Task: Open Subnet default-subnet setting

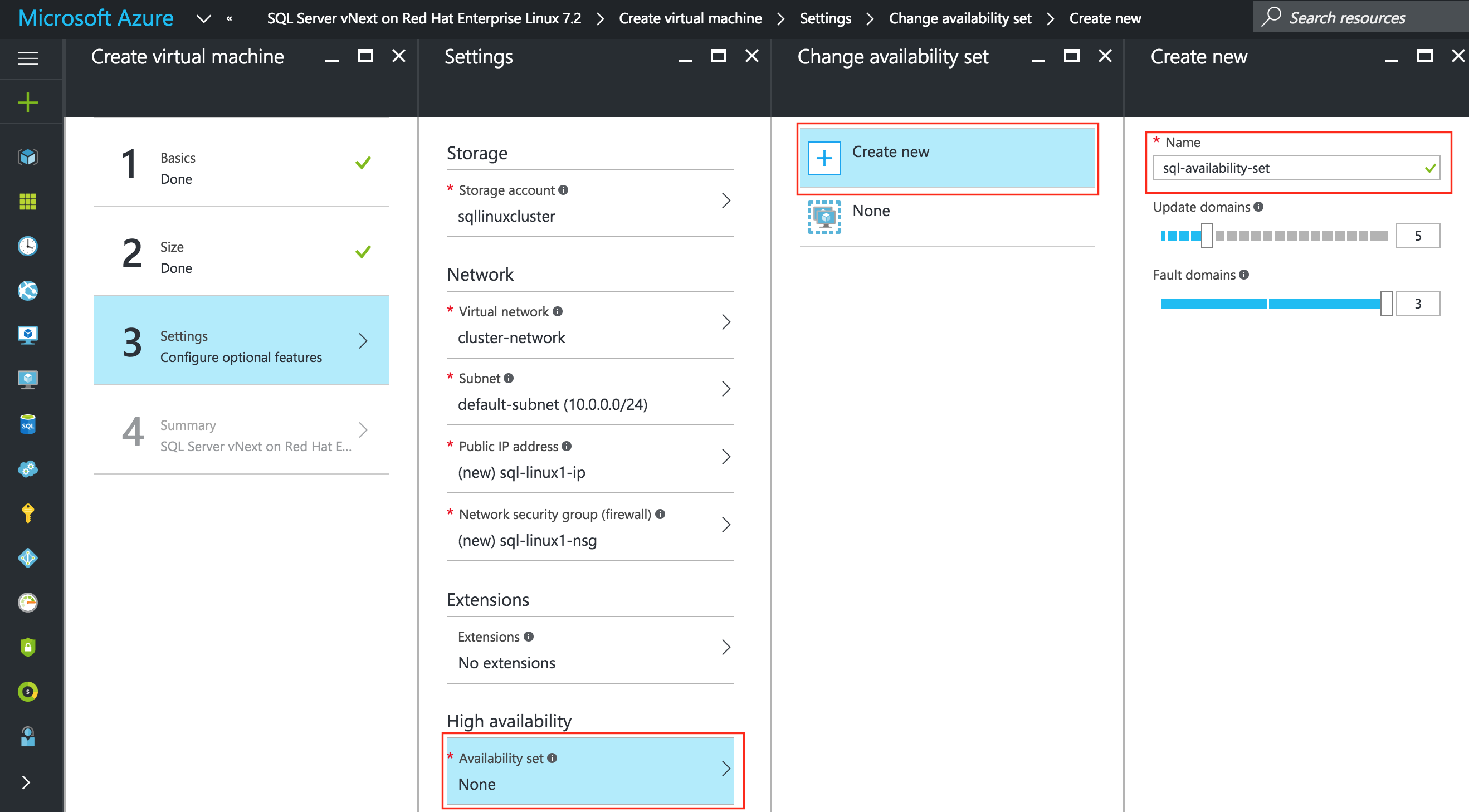Action: pos(590,391)
